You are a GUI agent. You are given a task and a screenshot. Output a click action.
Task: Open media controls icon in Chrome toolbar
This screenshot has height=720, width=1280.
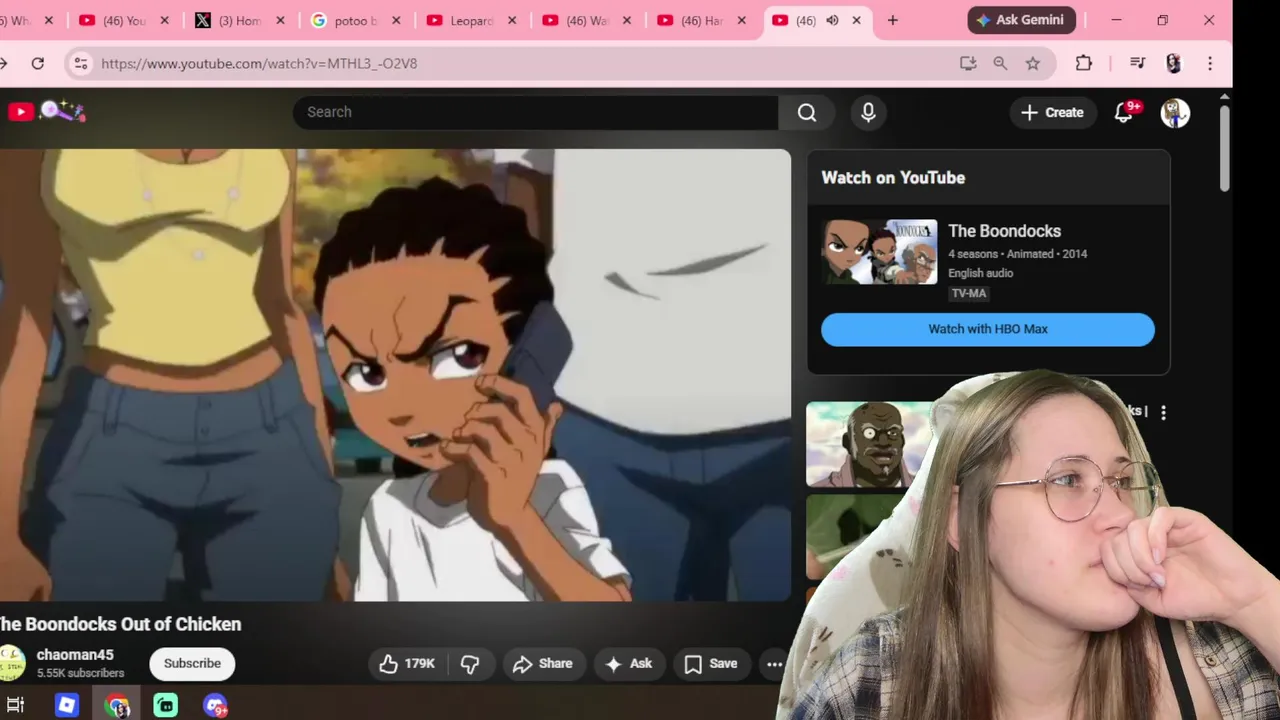click(1137, 63)
